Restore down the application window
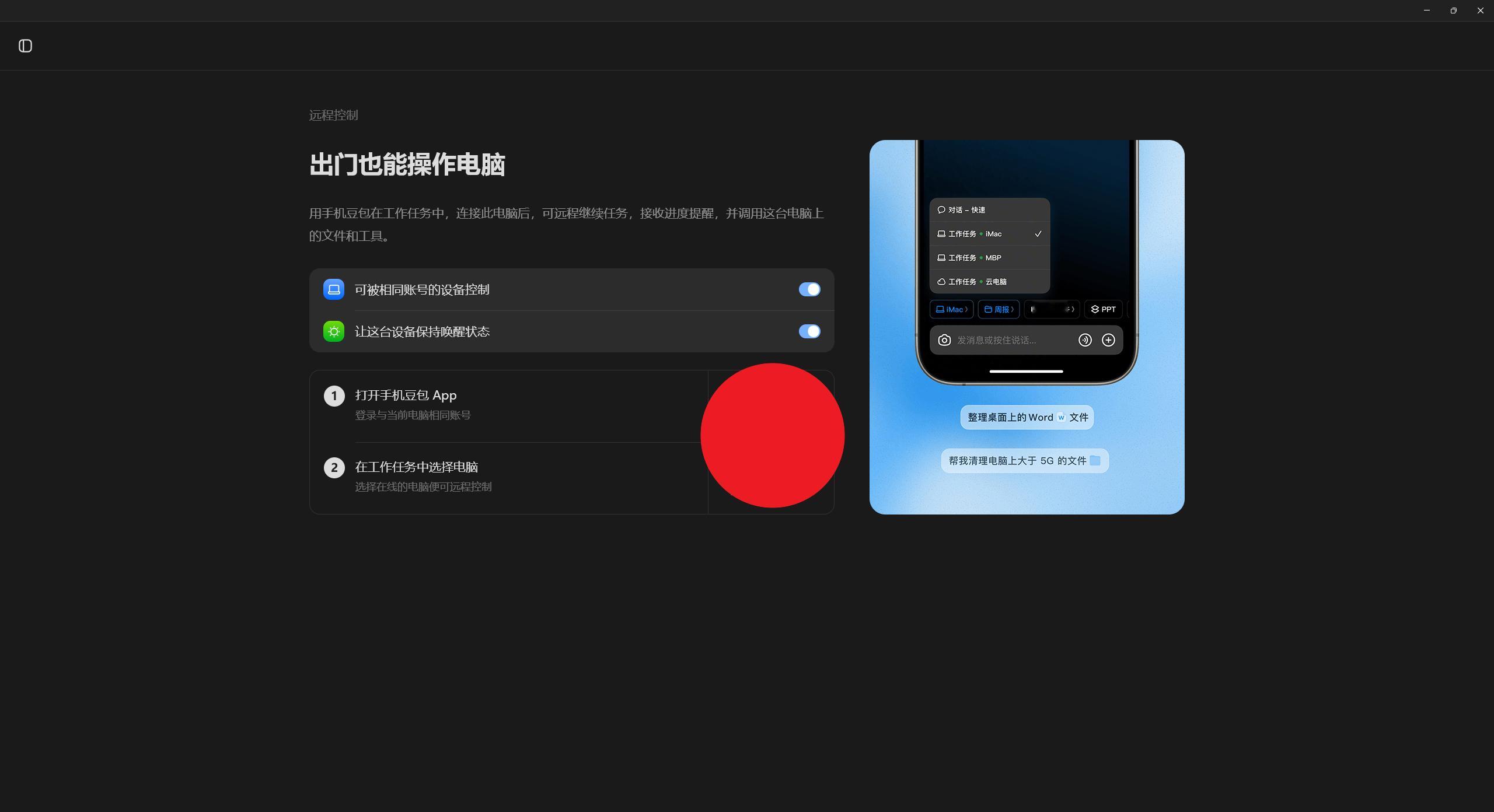The height and width of the screenshot is (812, 1494). pyautogui.click(x=1454, y=10)
